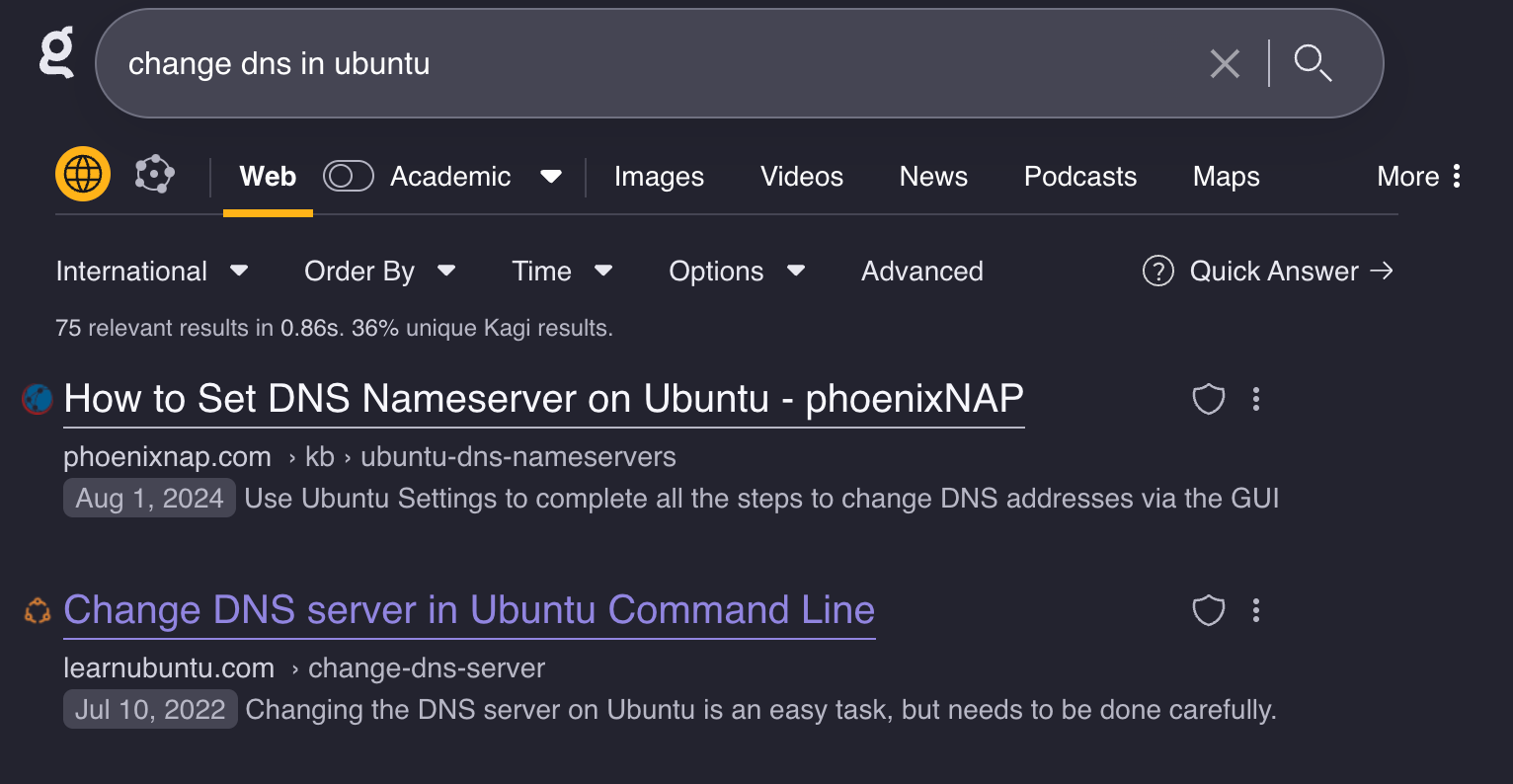This screenshot has height=784, width=1513.
Task: Go to the News tab
Action: pos(933,177)
